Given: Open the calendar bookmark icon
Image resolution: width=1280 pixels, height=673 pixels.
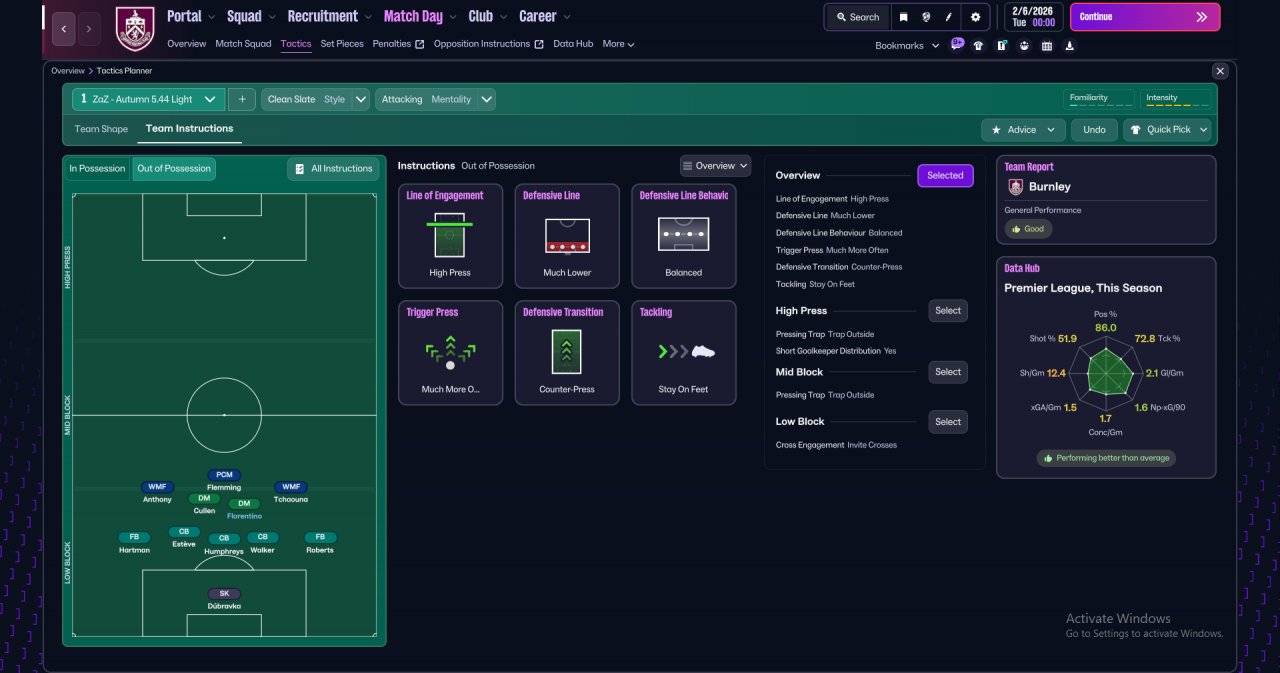Looking at the screenshot, I should tap(1047, 45).
